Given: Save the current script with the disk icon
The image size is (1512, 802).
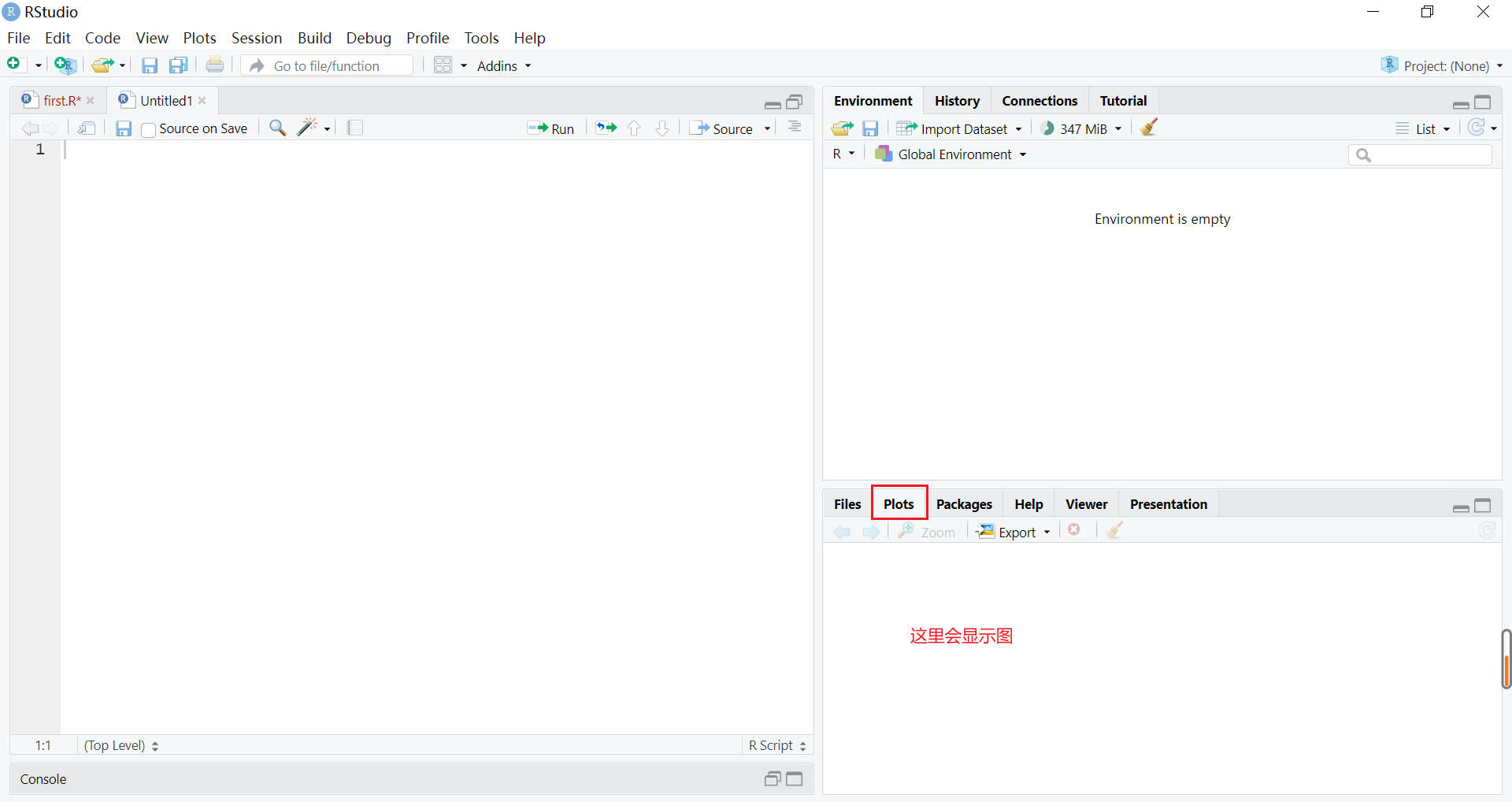Looking at the screenshot, I should (x=123, y=128).
